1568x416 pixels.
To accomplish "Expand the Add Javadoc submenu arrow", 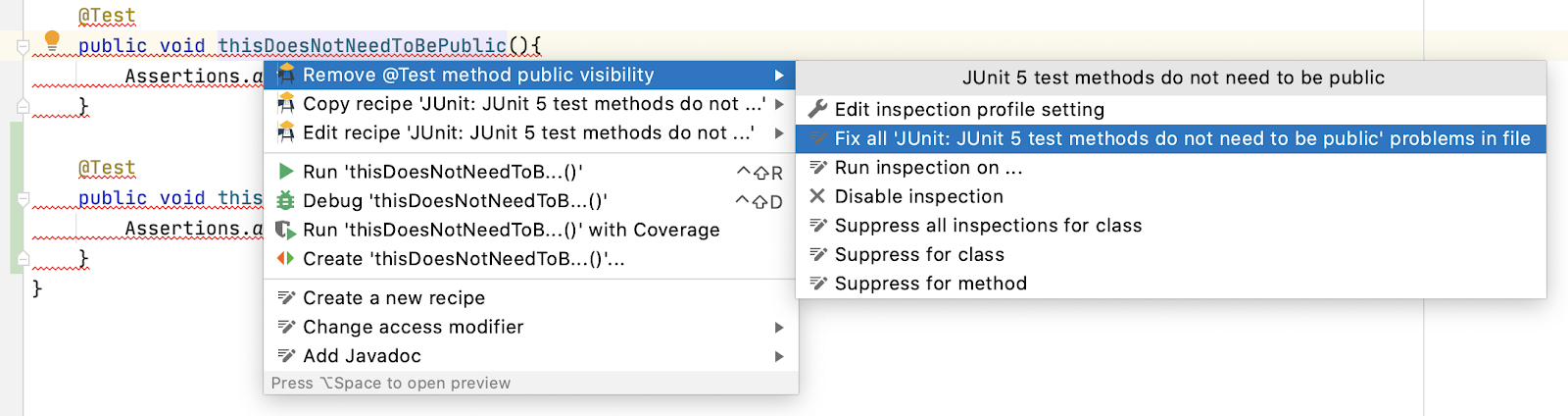I will 779,356.
